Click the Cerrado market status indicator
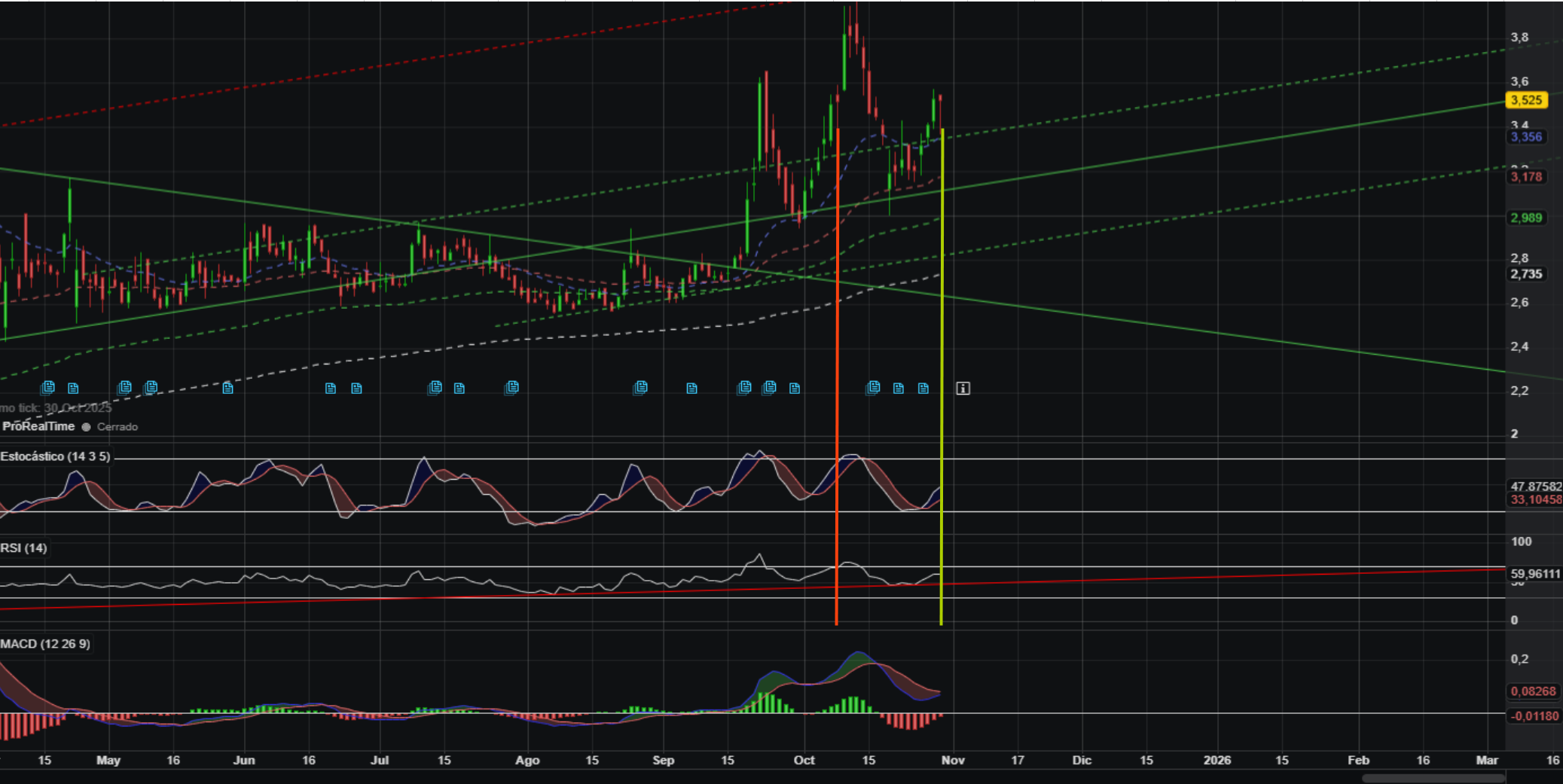 click(110, 427)
